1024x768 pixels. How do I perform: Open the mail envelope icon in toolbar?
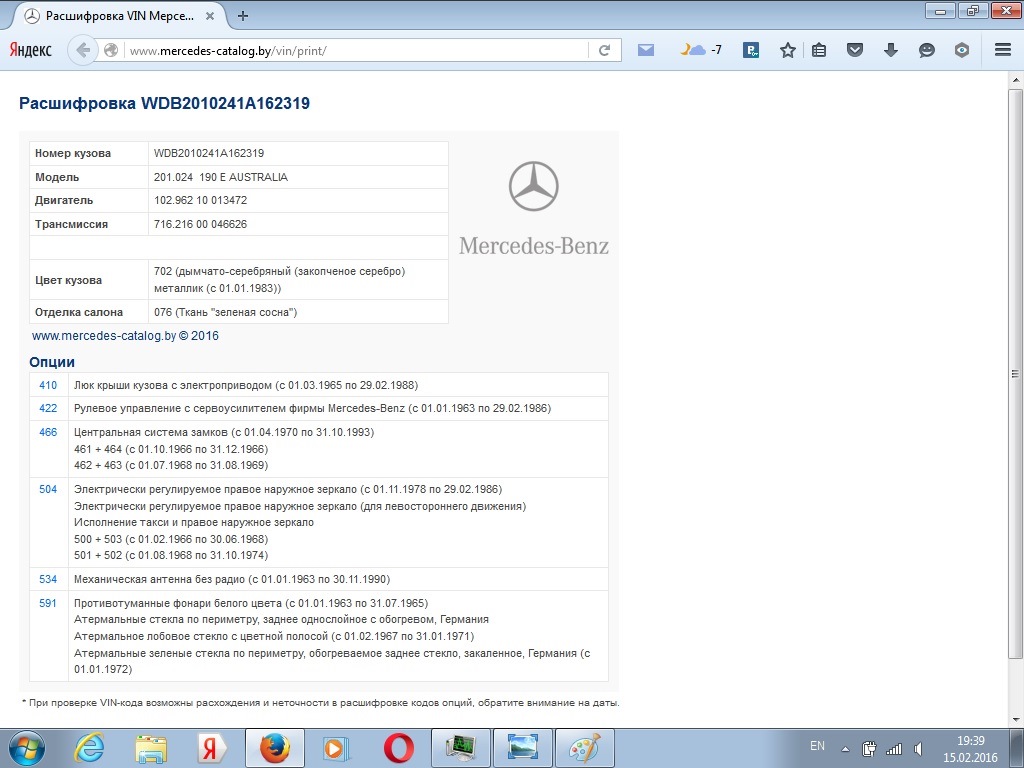tap(646, 50)
